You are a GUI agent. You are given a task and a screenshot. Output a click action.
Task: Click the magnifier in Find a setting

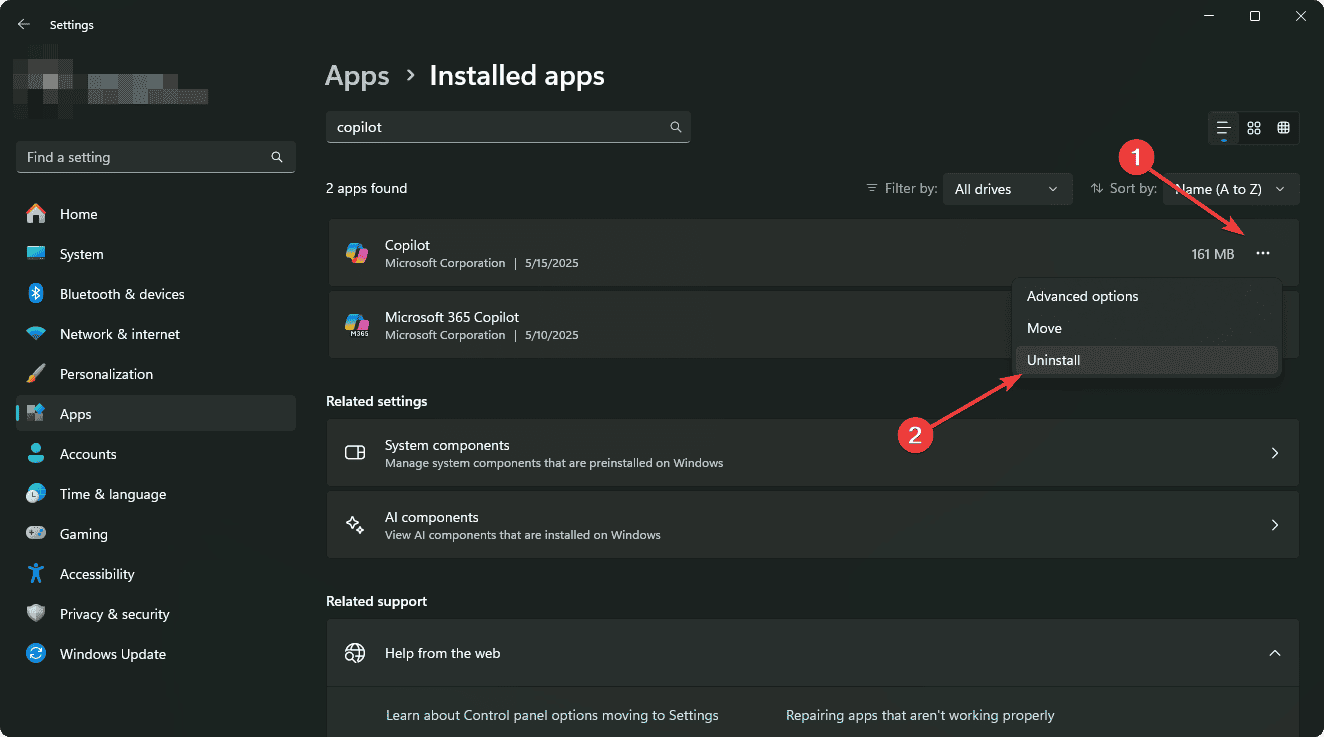(x=277, y=157)
